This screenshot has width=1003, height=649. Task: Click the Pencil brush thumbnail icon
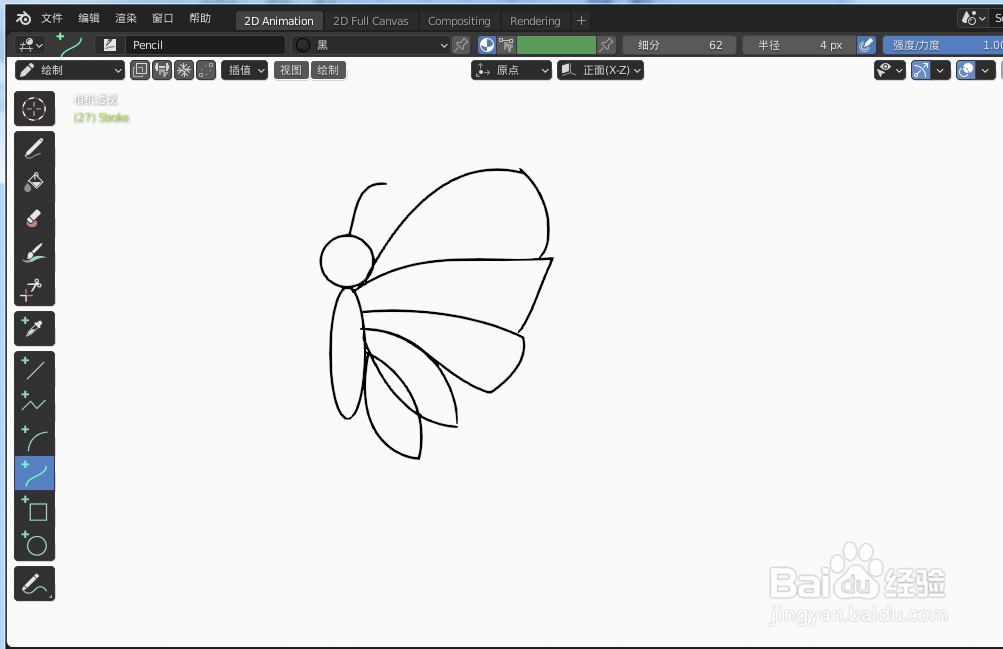pos(110,45)
